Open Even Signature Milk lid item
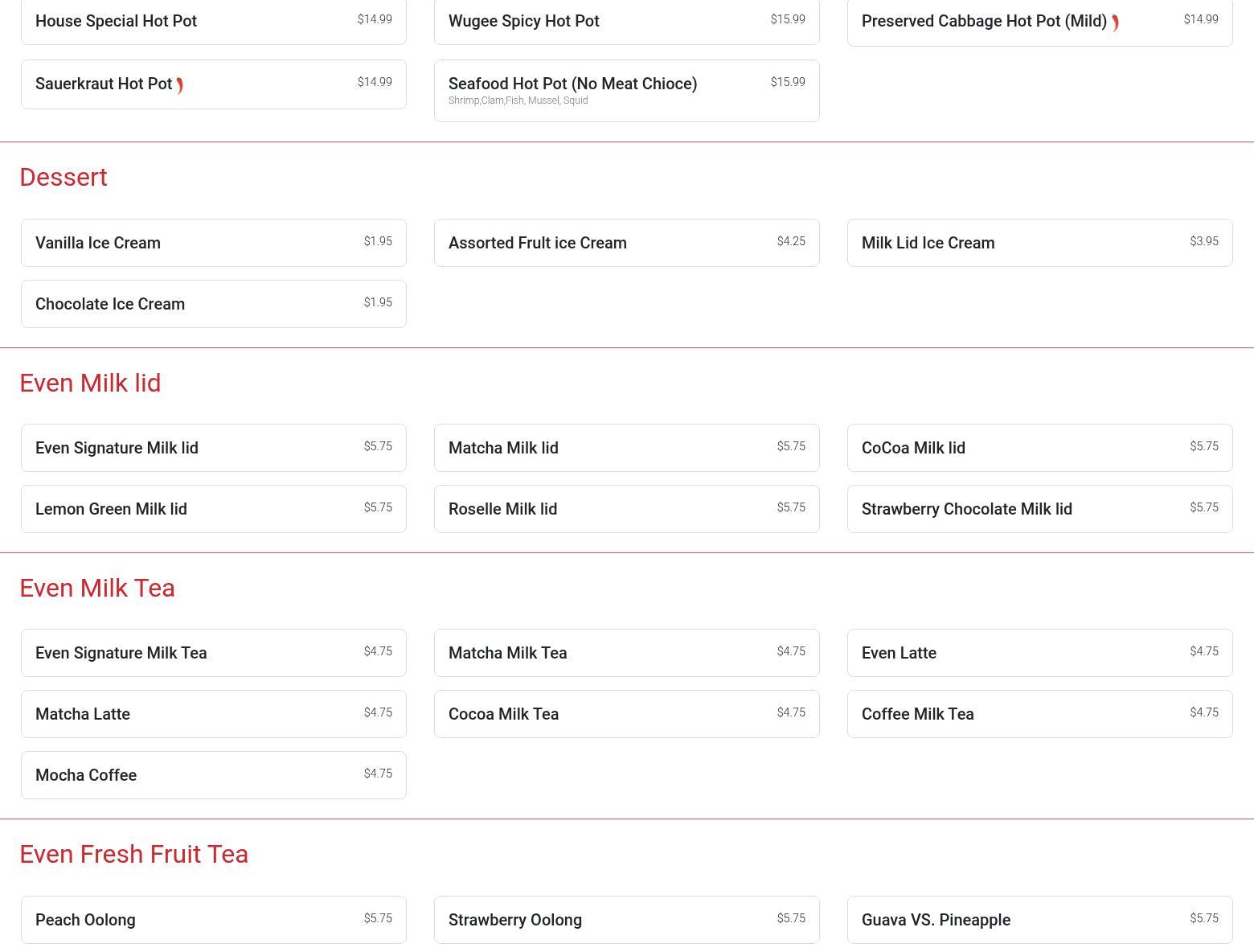 pos(213,448)
